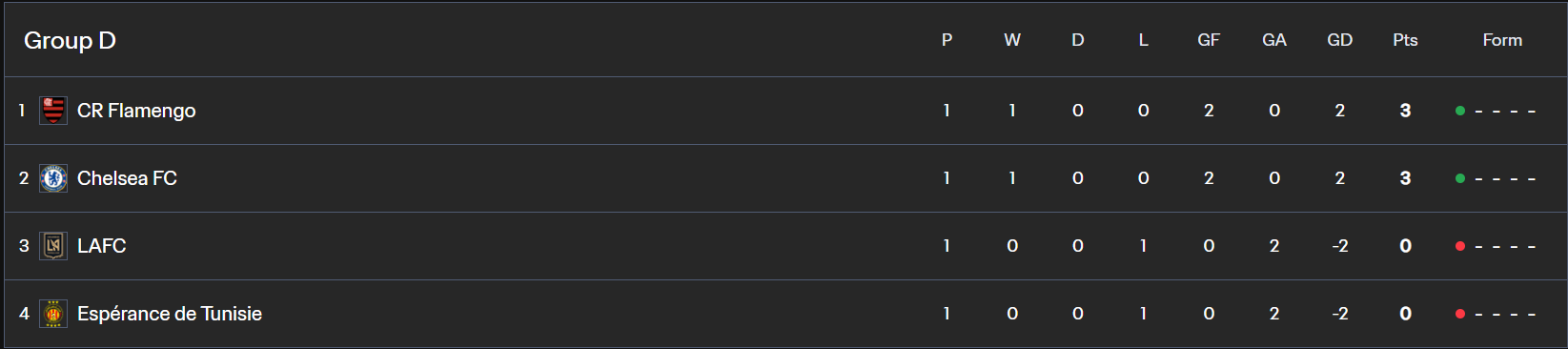Click the Pts column header

click(x=1405, y=40)
